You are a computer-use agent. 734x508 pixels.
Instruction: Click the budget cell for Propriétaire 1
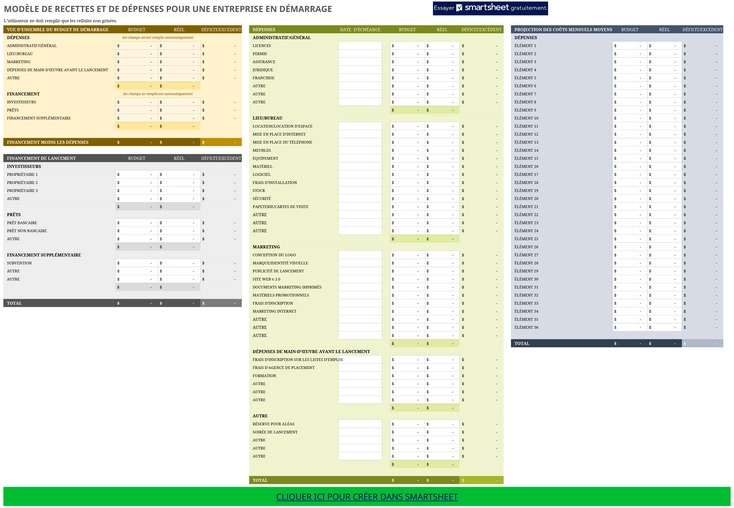point(136,175)
